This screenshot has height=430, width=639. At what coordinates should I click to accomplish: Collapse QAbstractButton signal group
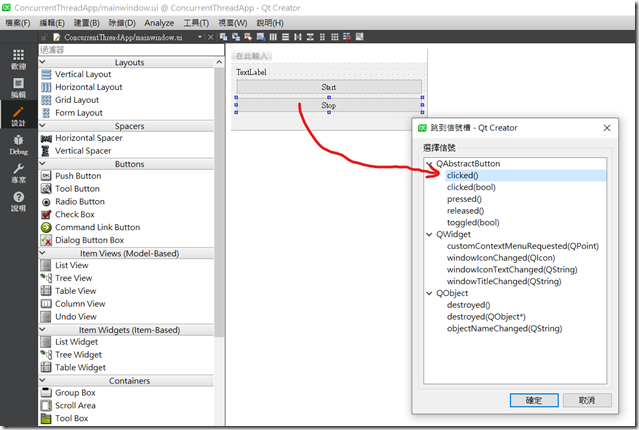point(430,164)
